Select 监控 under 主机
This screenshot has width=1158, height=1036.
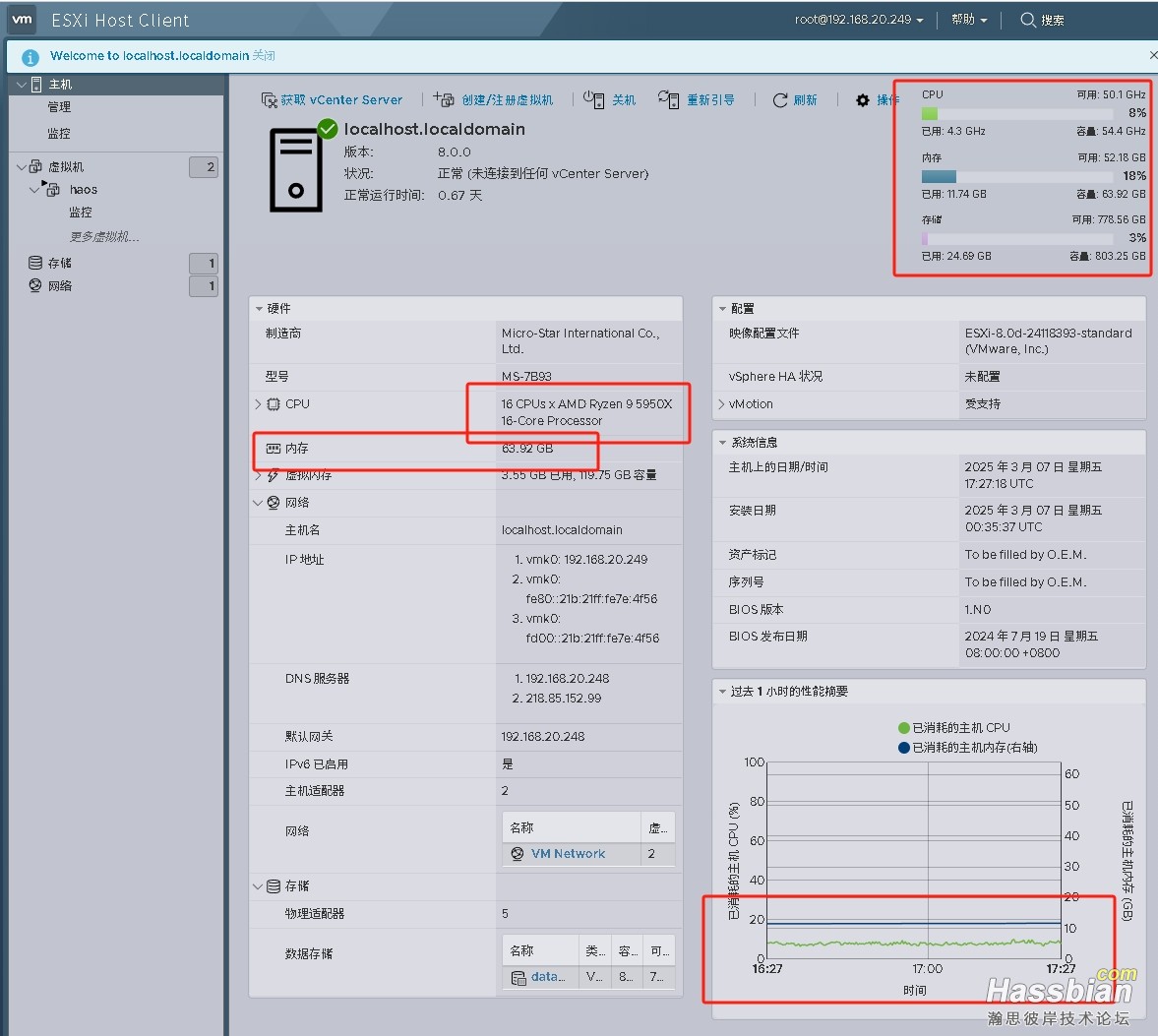(59, 134)
